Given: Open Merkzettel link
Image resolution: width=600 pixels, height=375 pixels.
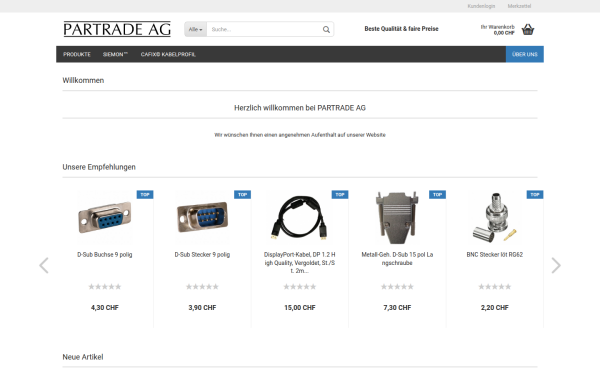Looking at the screenshot, I should click(519, 6).
